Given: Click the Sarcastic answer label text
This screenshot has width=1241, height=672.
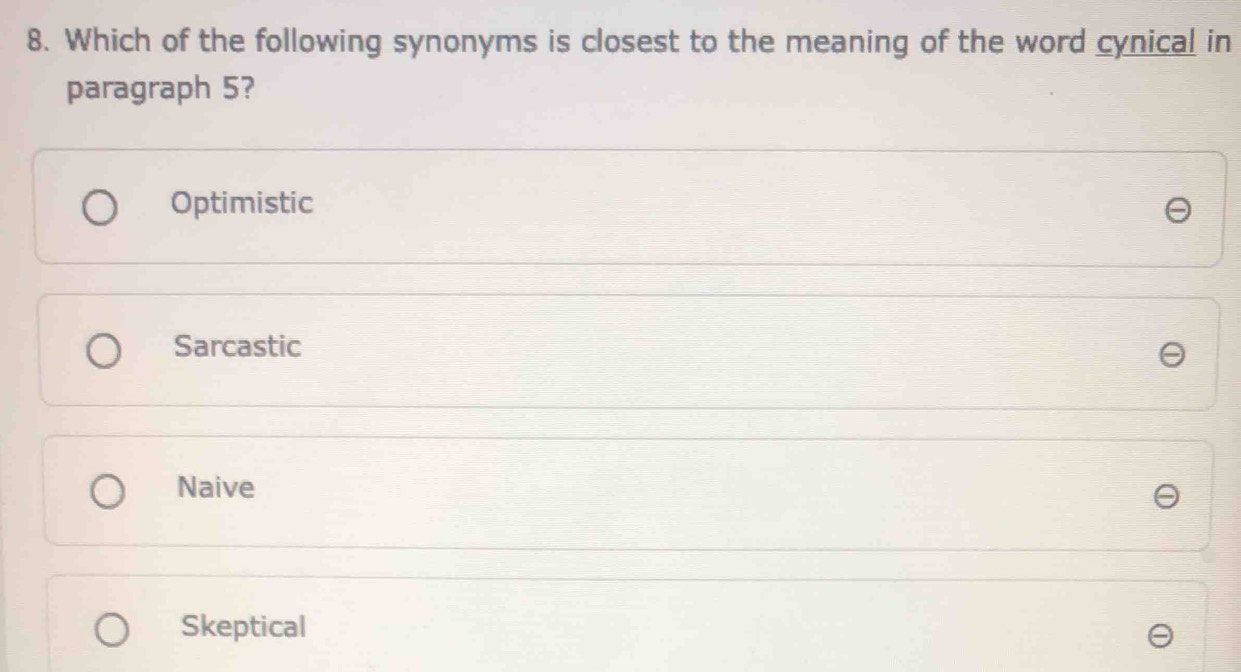Looking at the screenshot, I should [237, 347].
